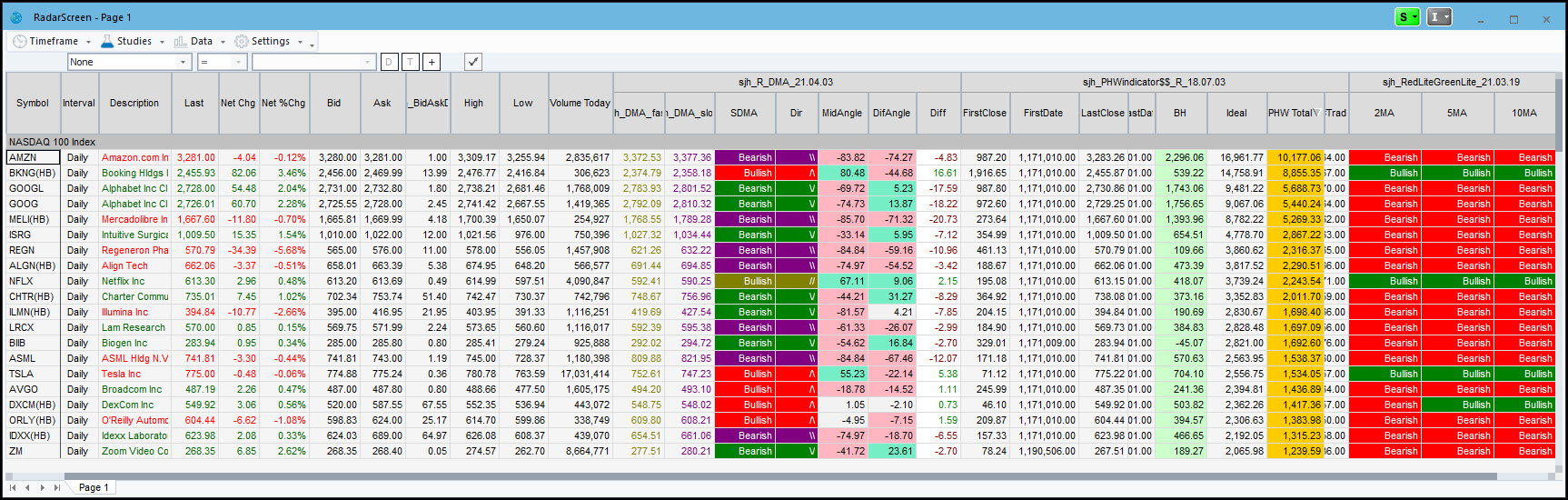Click the plus add-filter button
The height and width of the screenshot is (500, 1568).
click(x=432, y=62)
